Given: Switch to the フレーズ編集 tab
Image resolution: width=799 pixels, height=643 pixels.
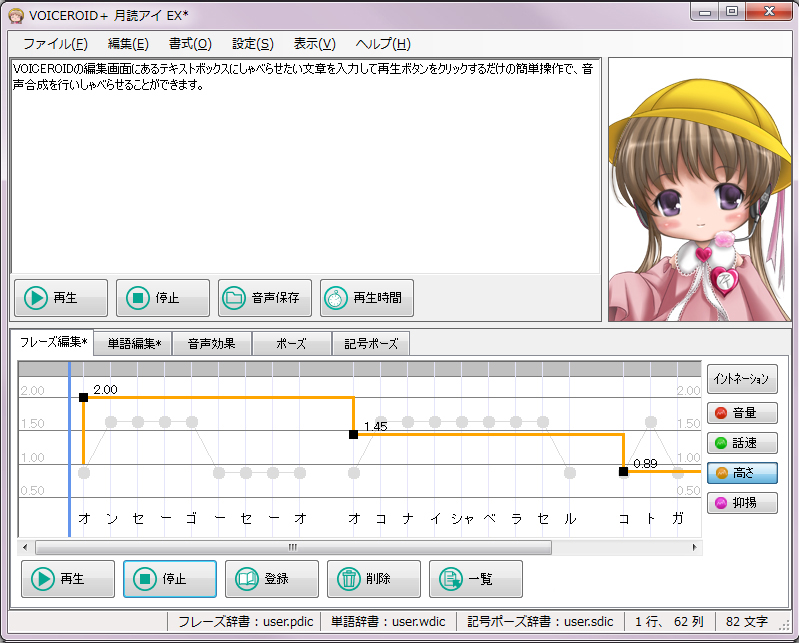Looking at the screenshot, I should coord(53,342).
